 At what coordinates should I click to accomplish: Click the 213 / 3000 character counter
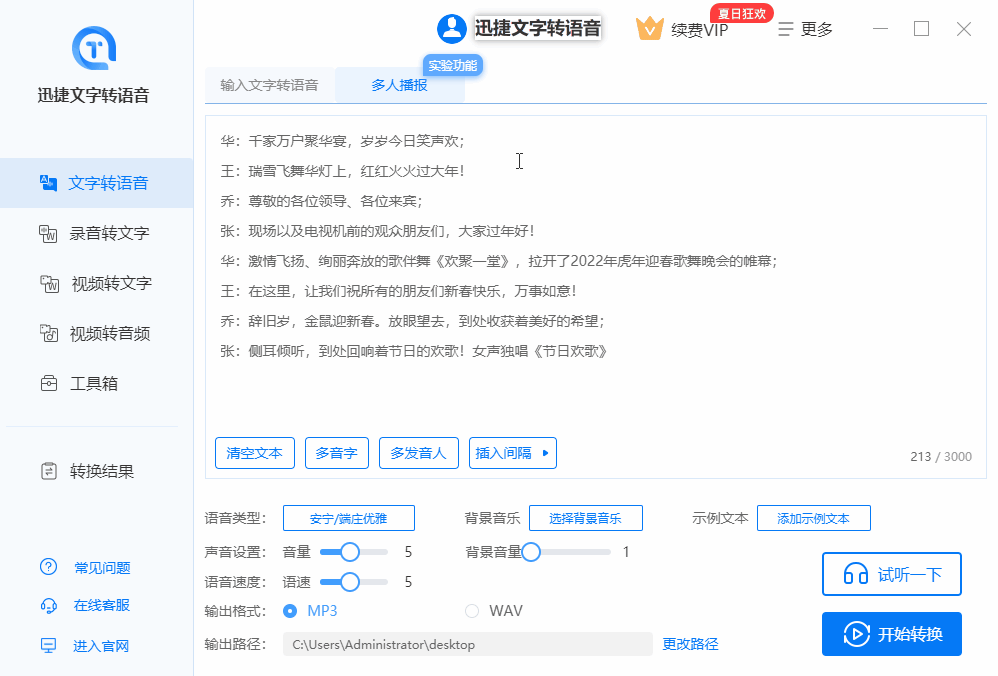pos(941,456)
